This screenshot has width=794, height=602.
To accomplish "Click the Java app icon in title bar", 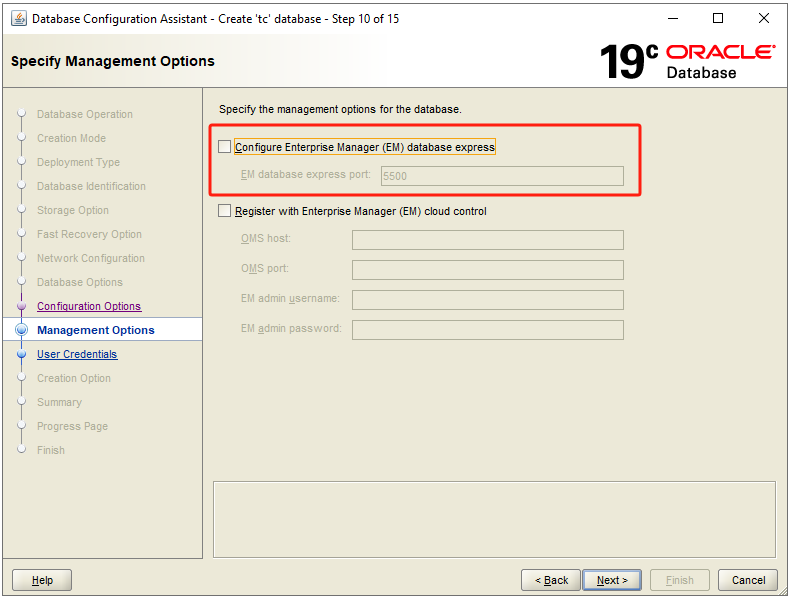I will [19, 19].
